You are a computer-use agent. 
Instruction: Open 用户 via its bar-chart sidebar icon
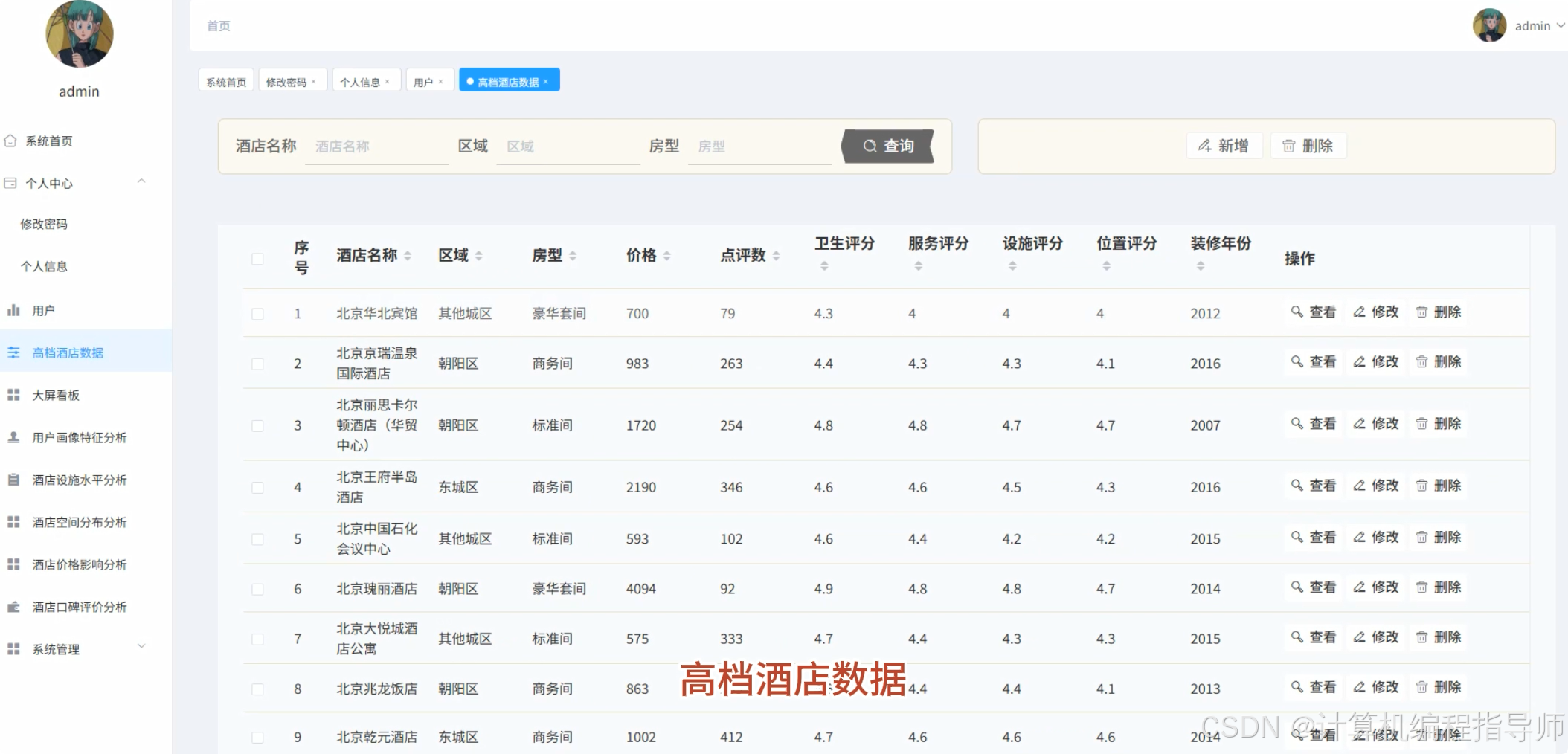(14, 310)
